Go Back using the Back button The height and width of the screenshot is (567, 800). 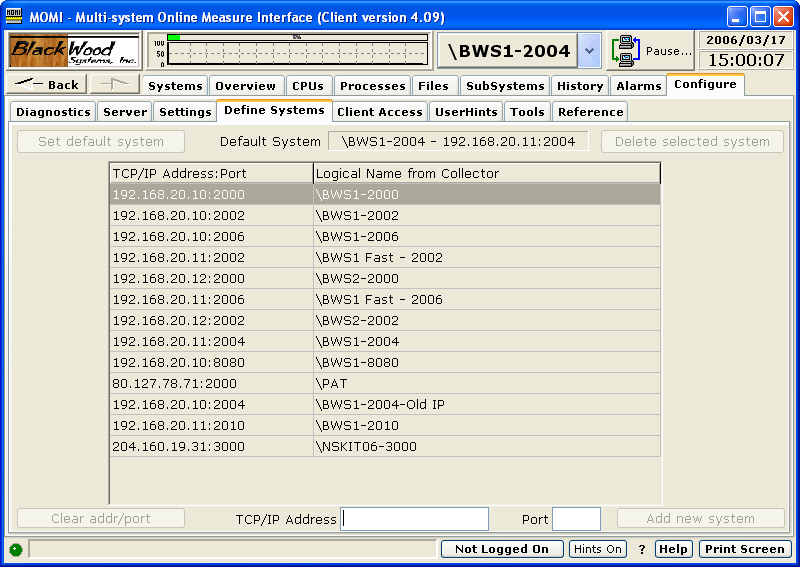pos(47,84)
